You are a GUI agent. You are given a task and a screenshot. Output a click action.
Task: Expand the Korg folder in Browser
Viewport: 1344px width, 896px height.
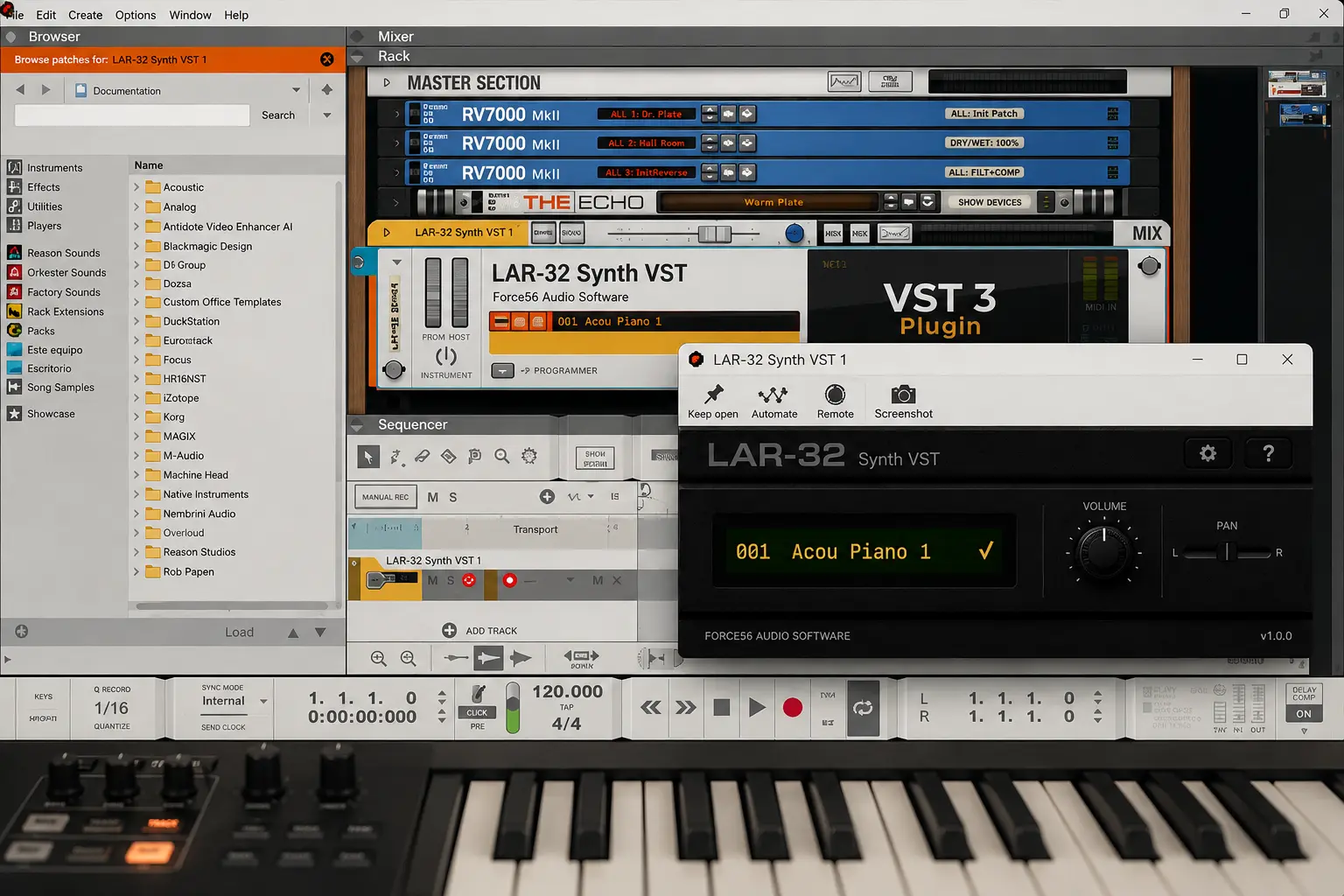pyautogui.click(x=136, y=417)
